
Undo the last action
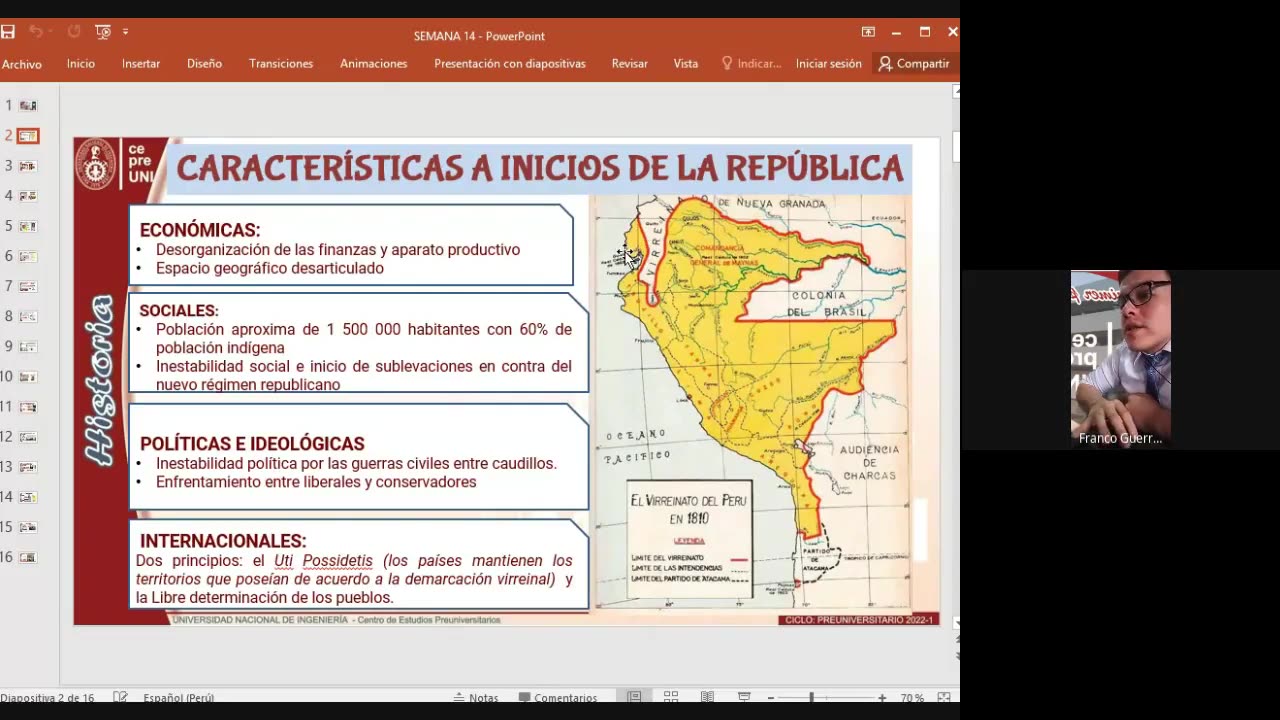pyautogui.click(x=36, y=32)
